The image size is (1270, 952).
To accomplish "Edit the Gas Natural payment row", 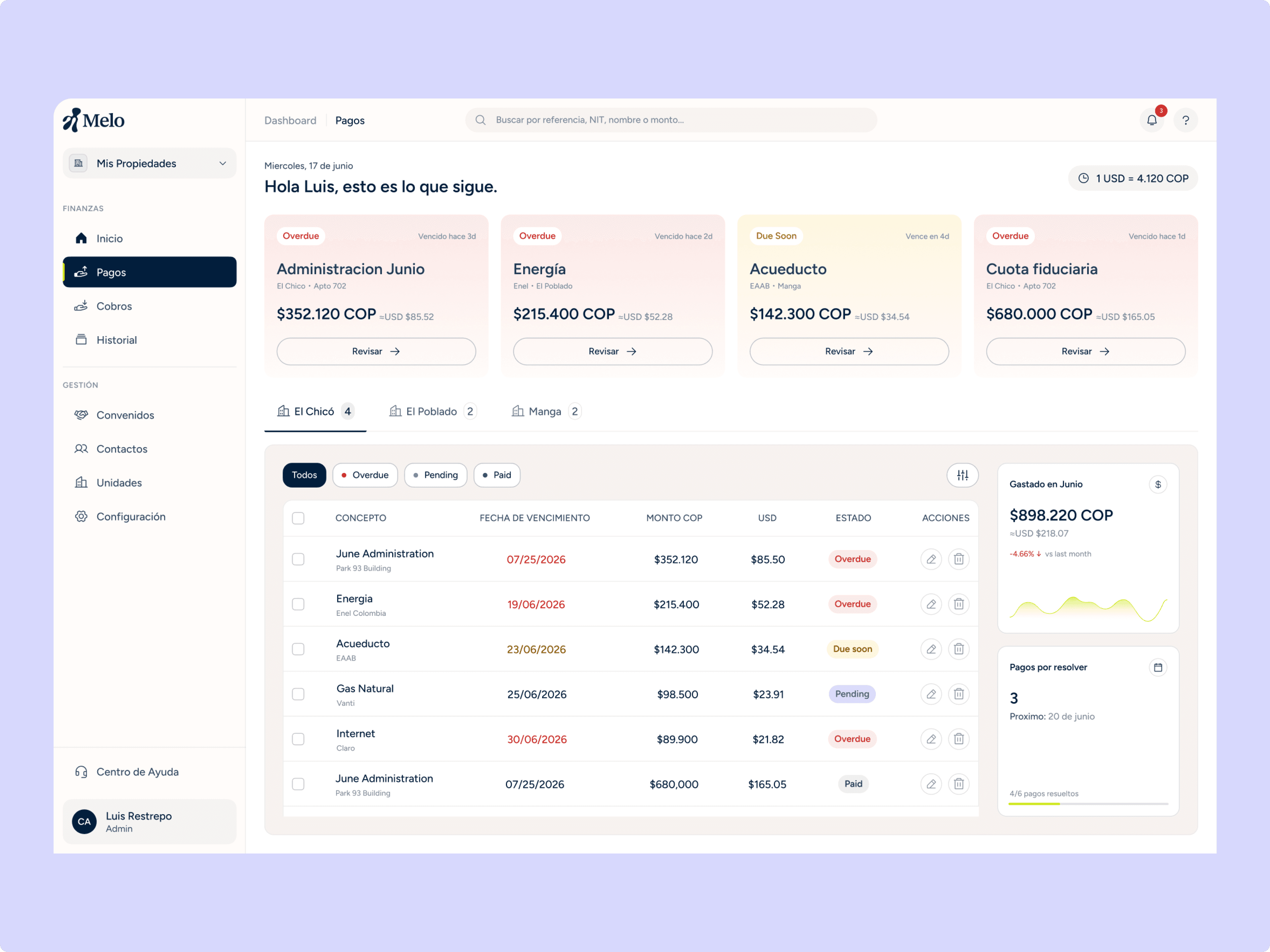I will point(931,694).
